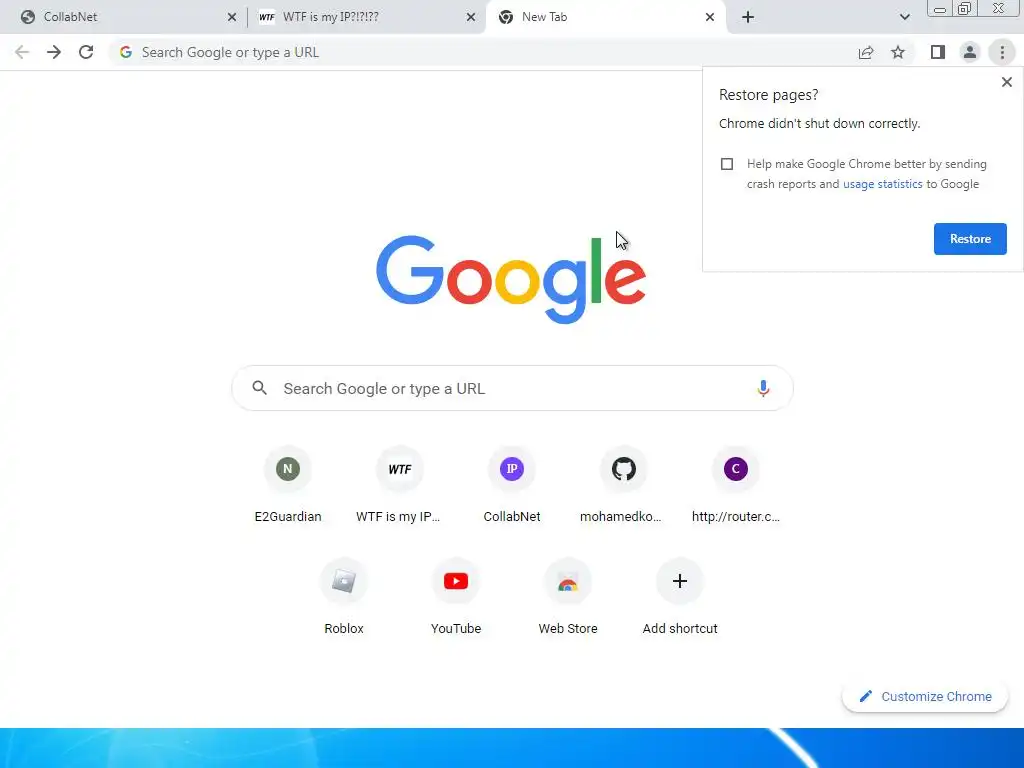
Task: Click the "Restore pages?" heading text
Action: [x=768, y=95]
